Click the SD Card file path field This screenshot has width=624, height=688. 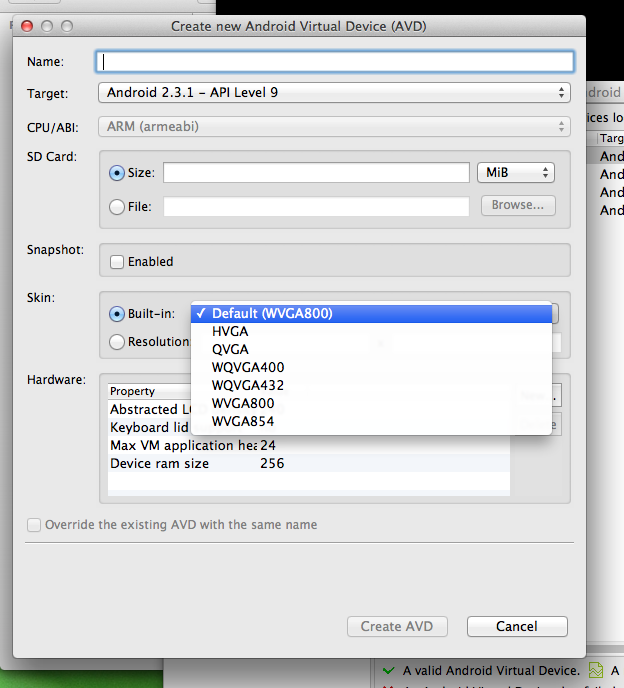tap(316, 206)
